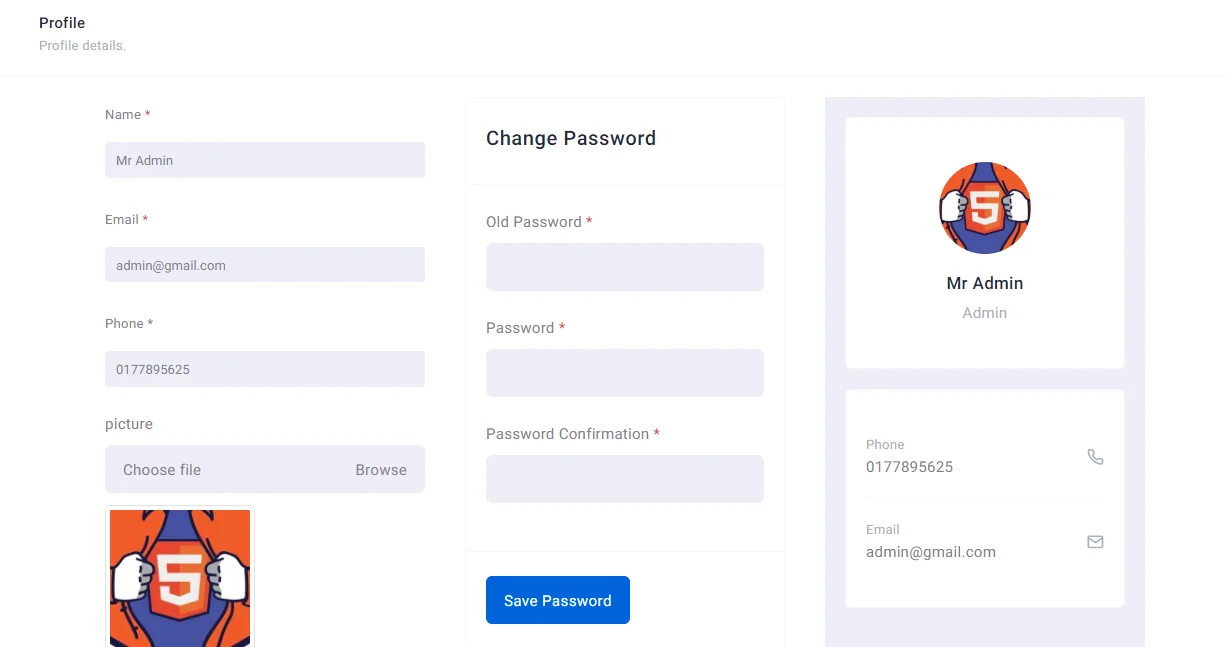Select the Password Confirmation input field

pos(625,479)
